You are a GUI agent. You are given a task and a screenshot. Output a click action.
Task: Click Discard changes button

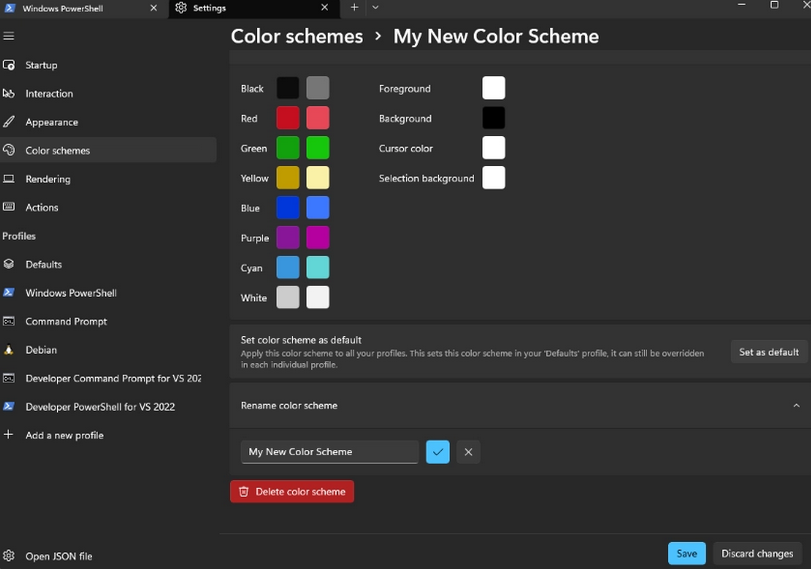click(757, 553)
